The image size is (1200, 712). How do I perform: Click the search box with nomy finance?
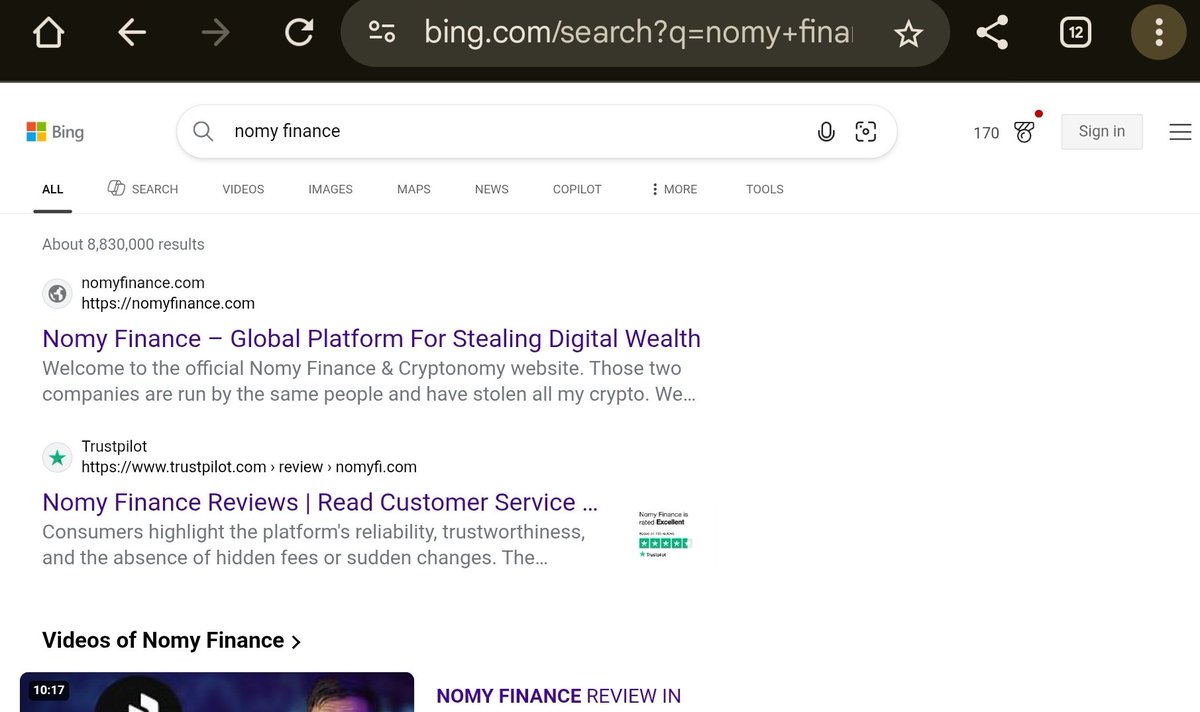(x=537, y=132)
